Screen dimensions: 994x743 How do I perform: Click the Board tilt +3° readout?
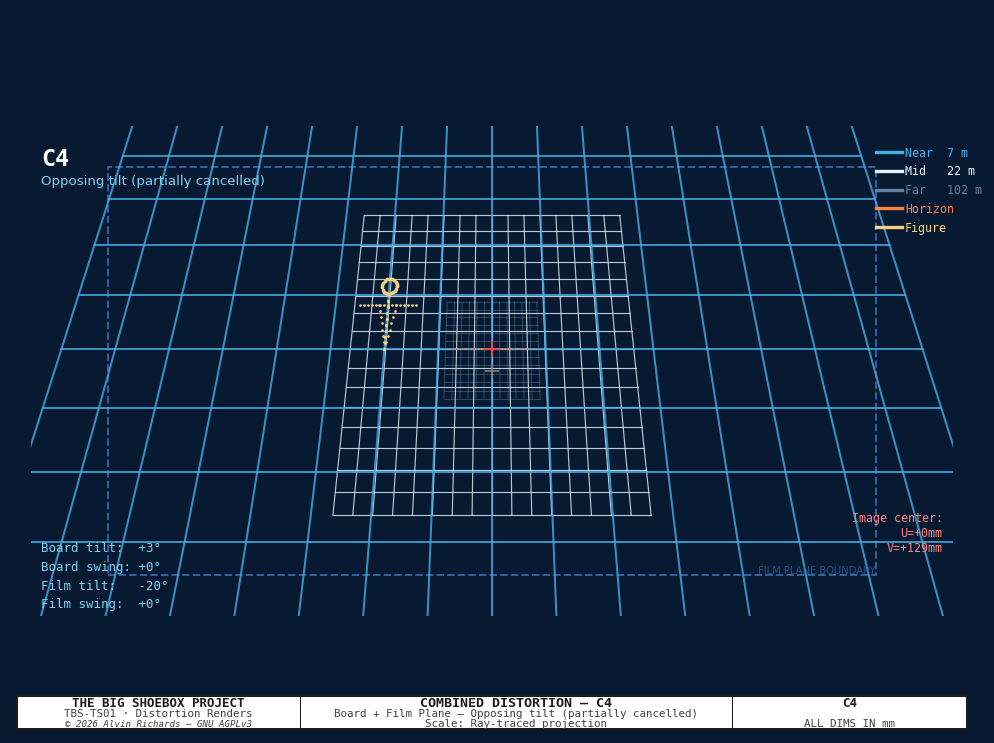(101, 548)
